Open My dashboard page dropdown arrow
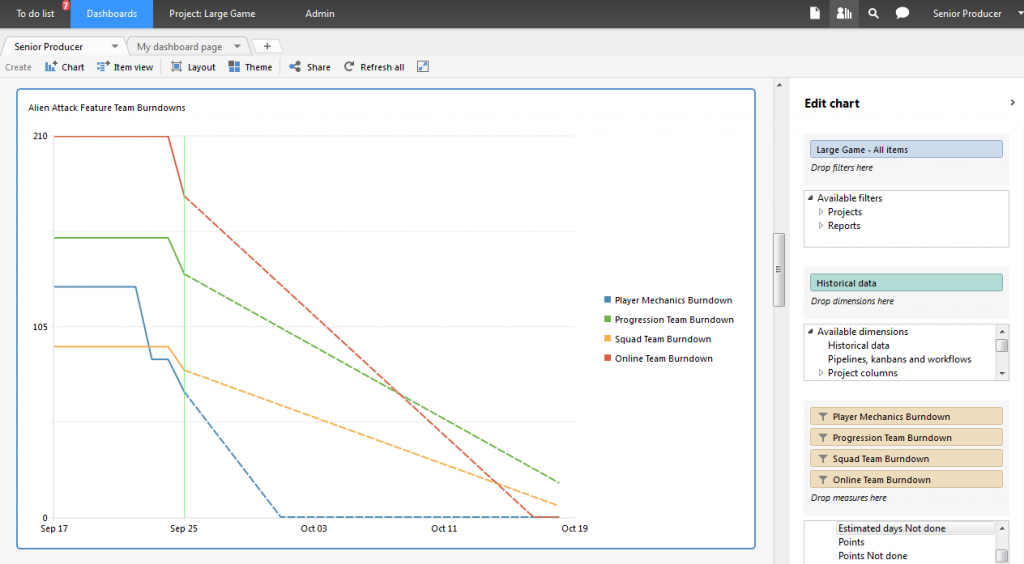 [237, 46]
